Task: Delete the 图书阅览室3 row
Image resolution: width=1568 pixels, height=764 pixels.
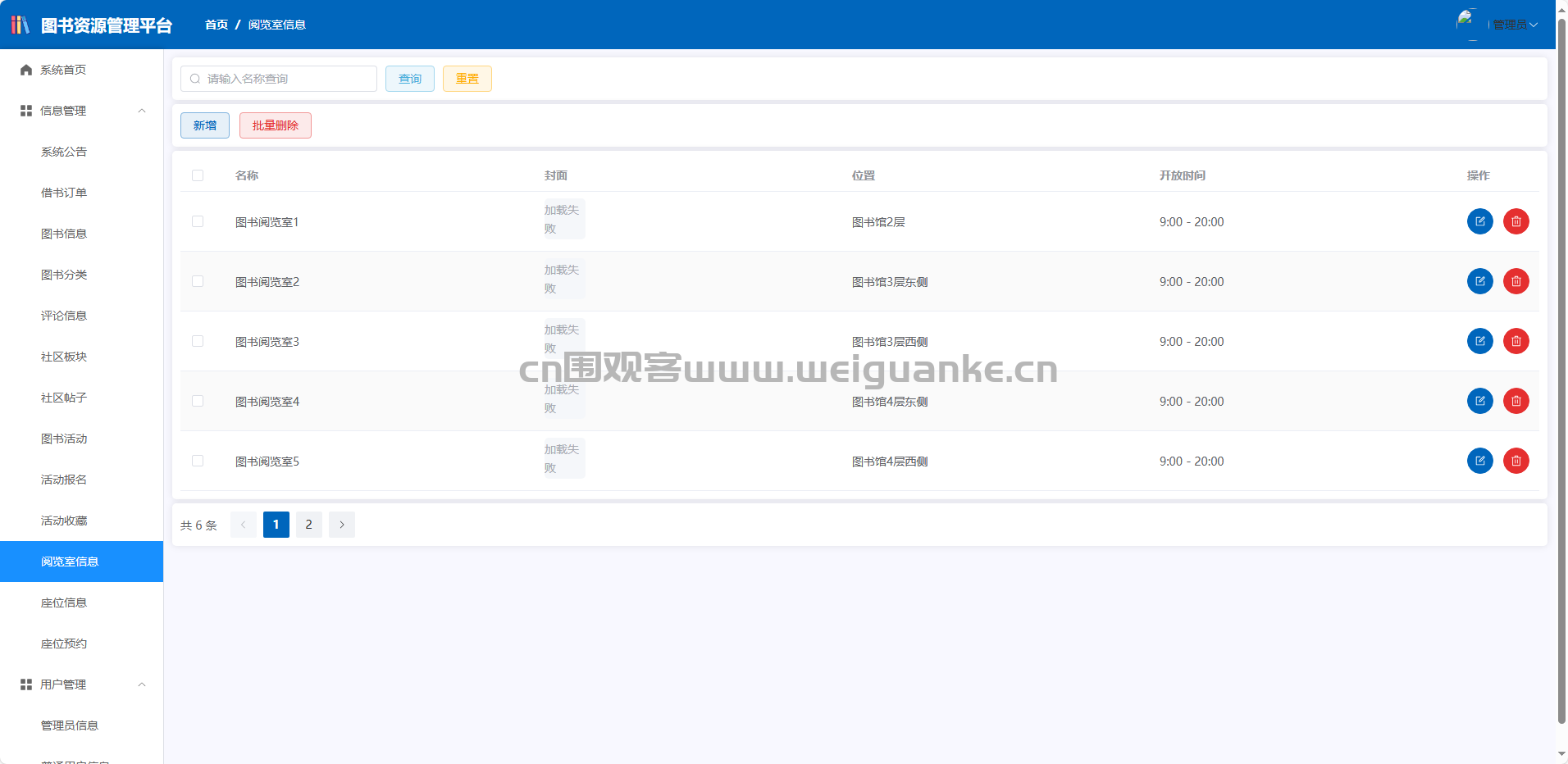Action: pyautogui.click(x=1516, y=341)
